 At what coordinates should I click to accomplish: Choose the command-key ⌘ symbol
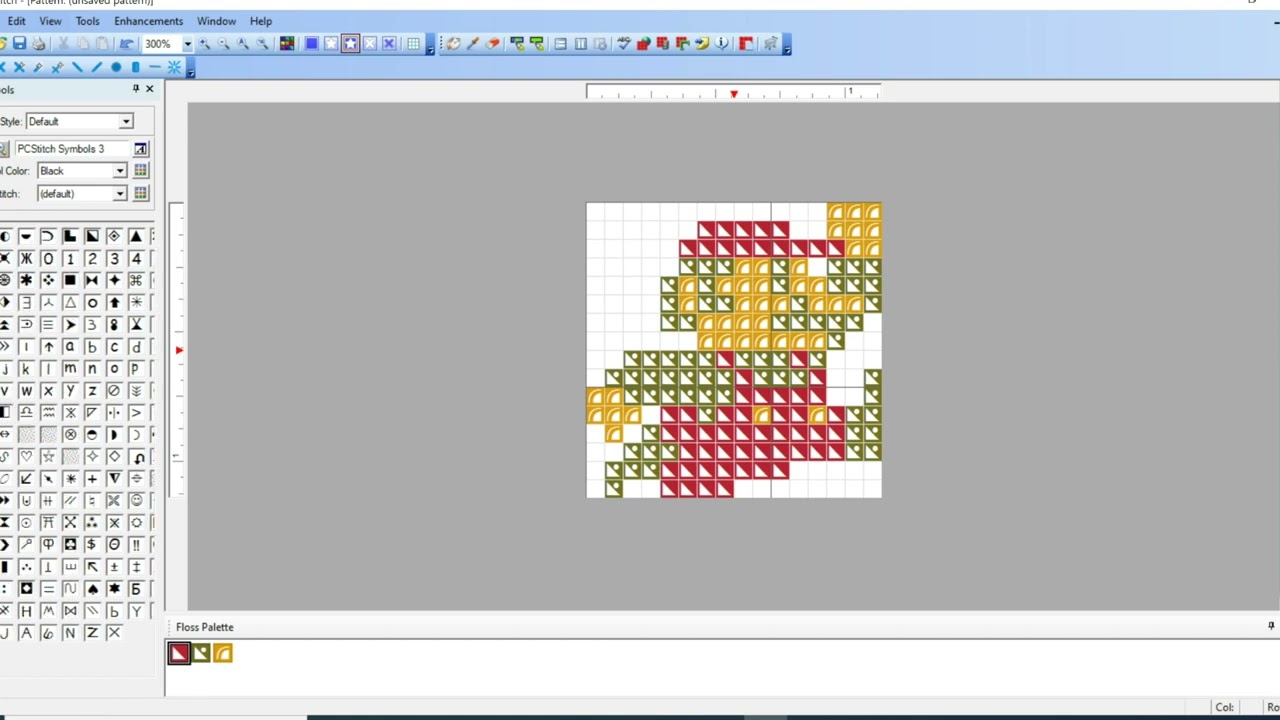[136, 280]
